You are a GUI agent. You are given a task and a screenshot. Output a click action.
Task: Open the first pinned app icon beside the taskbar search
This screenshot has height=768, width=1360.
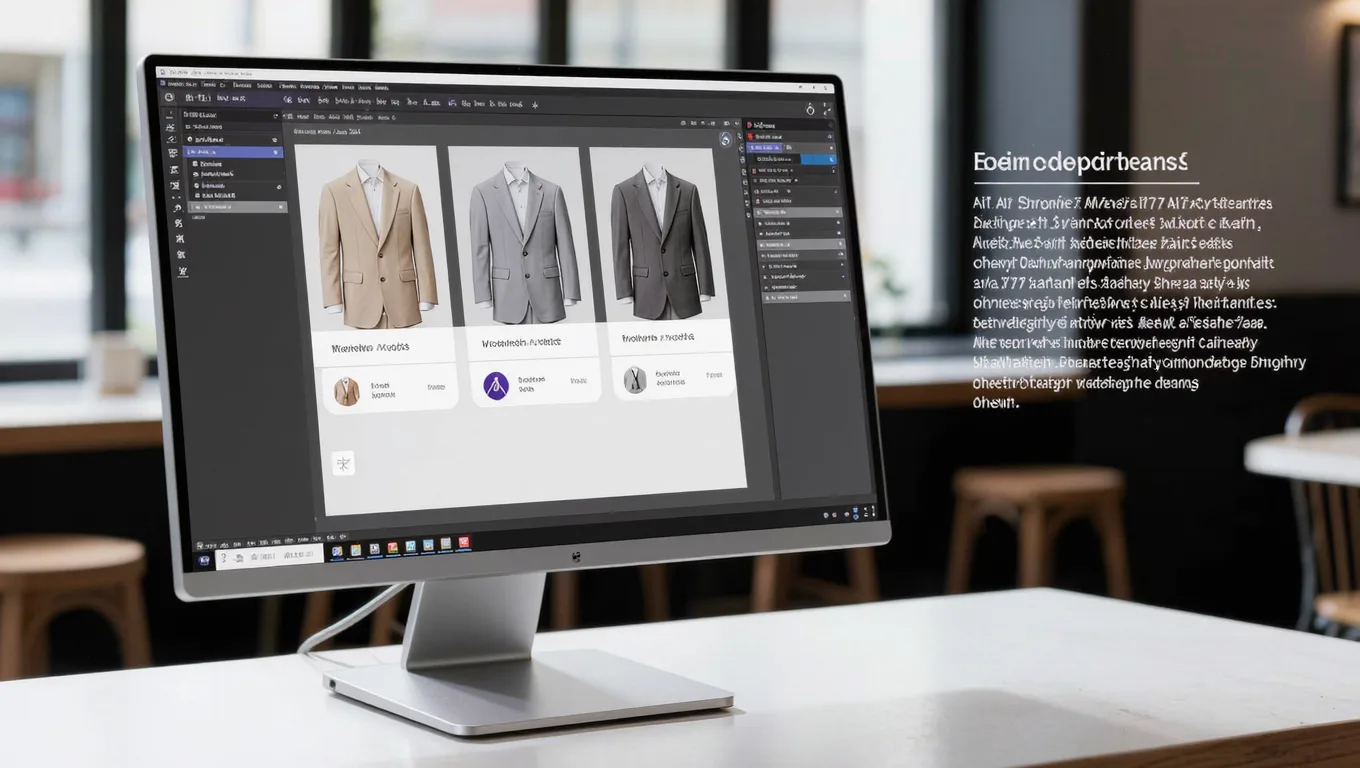tap(337, 551)
